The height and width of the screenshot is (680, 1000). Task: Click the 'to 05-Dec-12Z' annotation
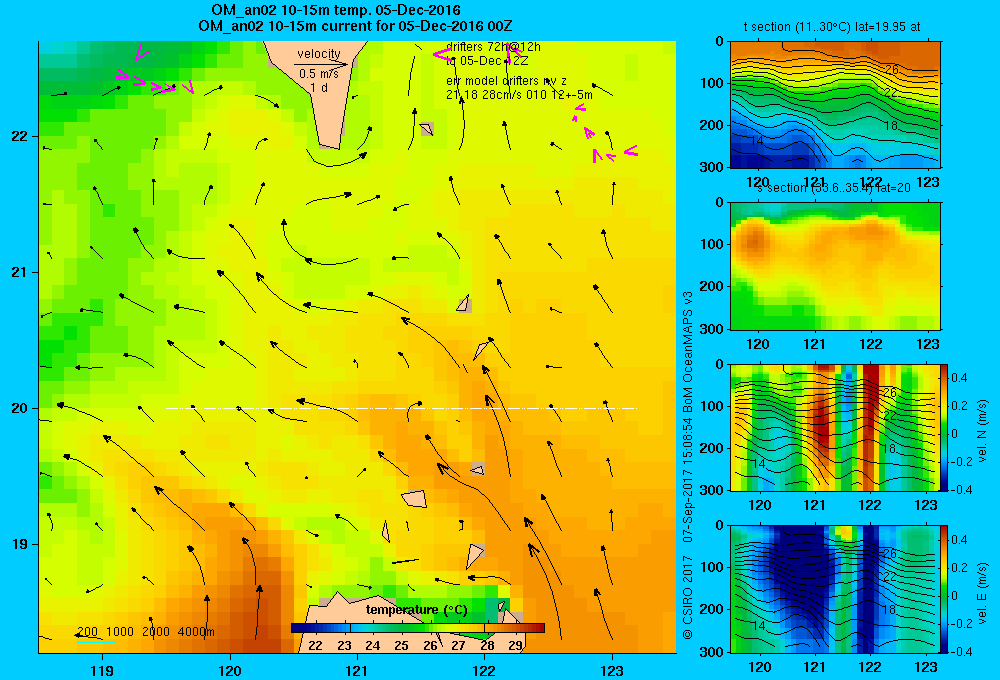pyautogui.click(x=487, y=61)
